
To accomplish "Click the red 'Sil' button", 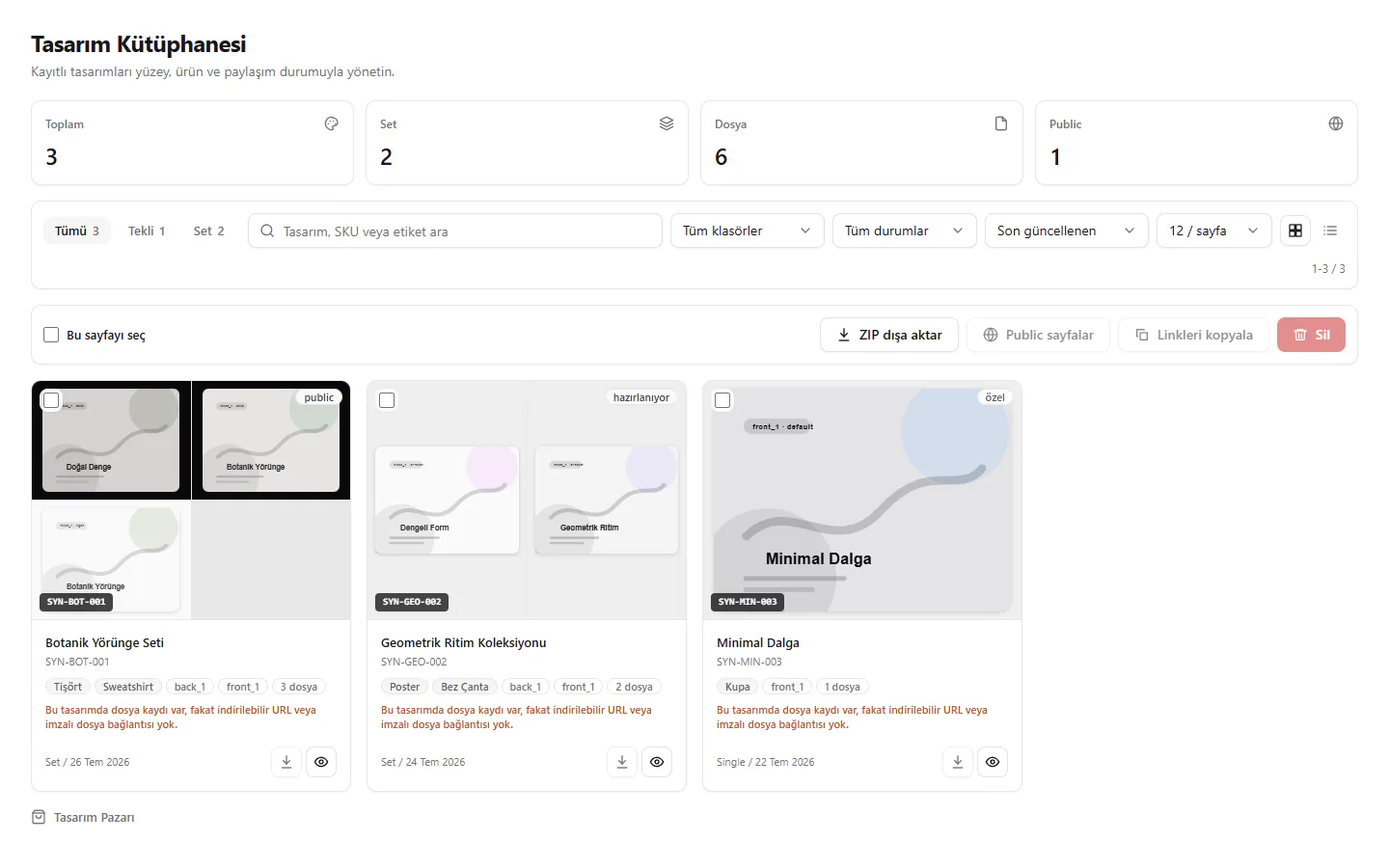I will pos(1311,335).
